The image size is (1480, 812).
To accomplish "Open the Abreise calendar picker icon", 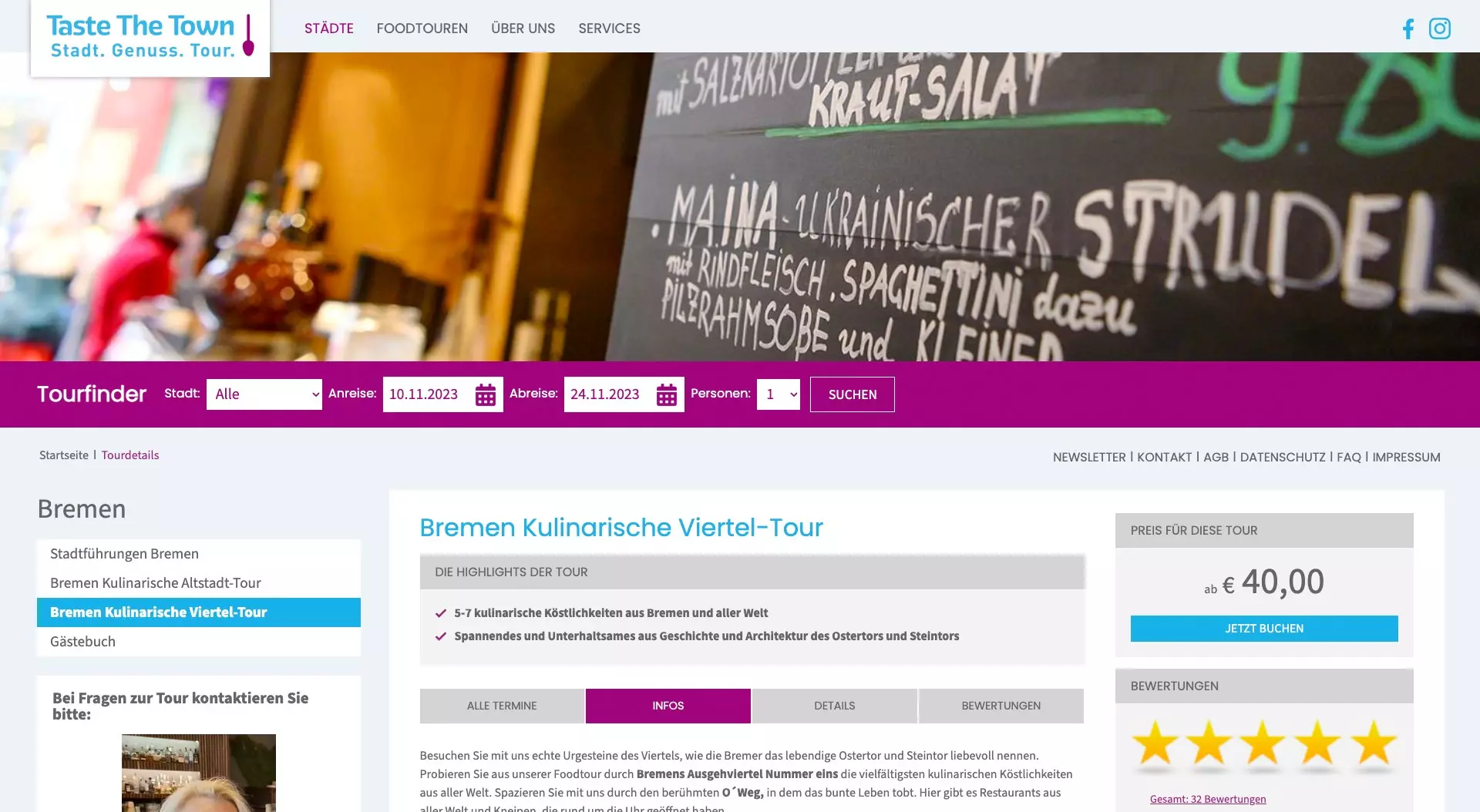I will [667, 394].
